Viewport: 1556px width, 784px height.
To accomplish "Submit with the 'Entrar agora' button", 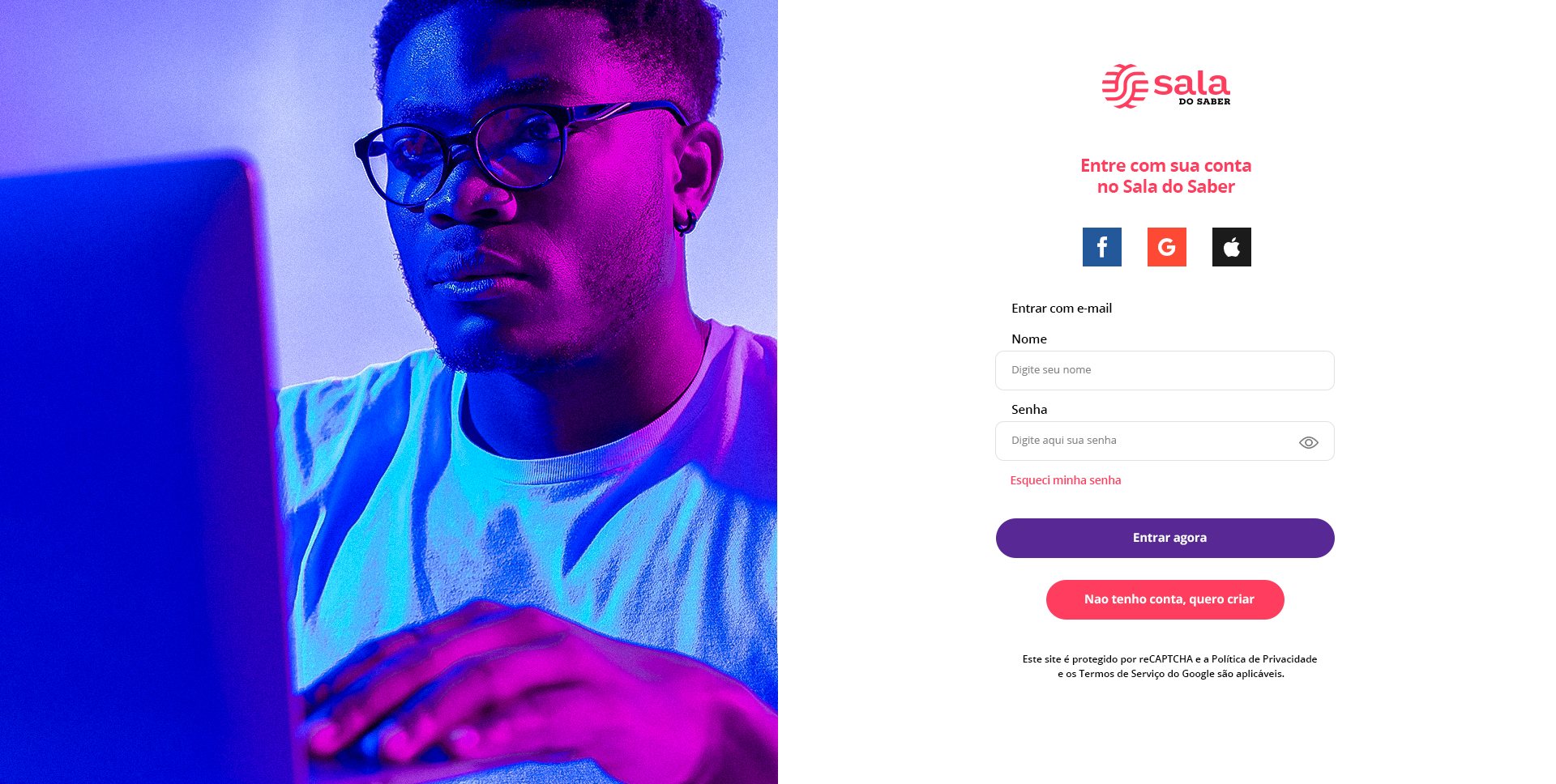I will point(1165,538).
